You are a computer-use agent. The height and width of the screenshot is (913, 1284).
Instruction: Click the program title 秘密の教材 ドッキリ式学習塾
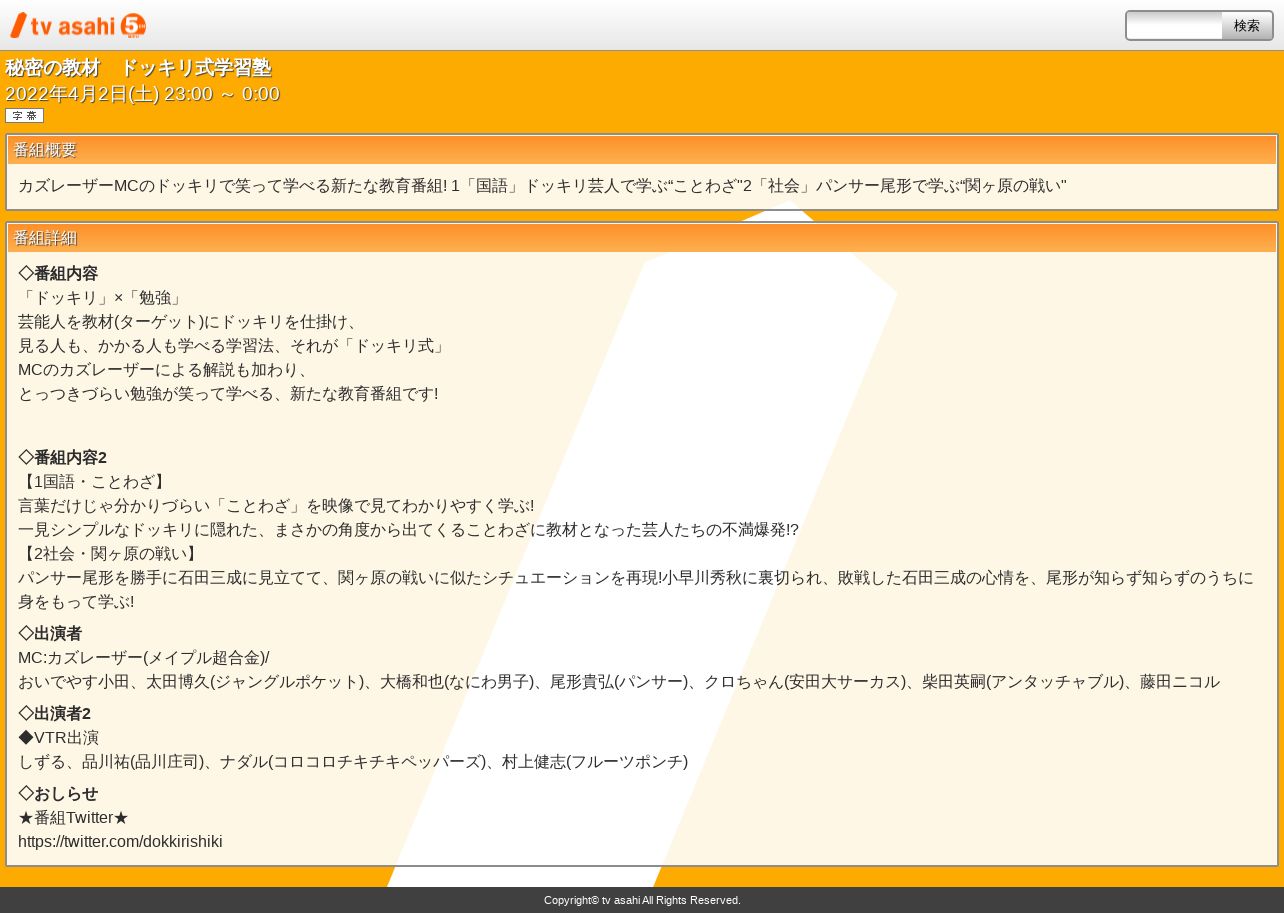(x=138, y=68)
